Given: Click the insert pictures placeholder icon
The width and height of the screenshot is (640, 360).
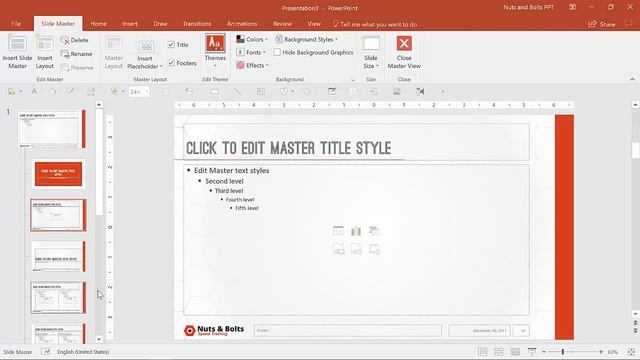Looking at the screenshot, I should 338,249.
